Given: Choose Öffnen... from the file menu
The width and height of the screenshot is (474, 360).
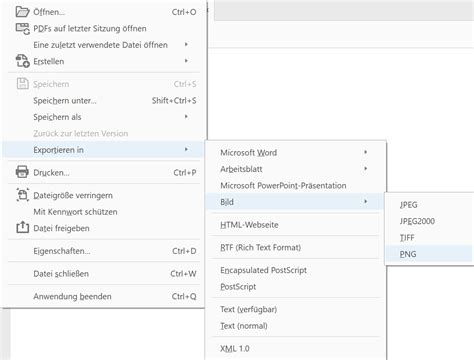Looking at the screenshot, I should click(104, 12).
